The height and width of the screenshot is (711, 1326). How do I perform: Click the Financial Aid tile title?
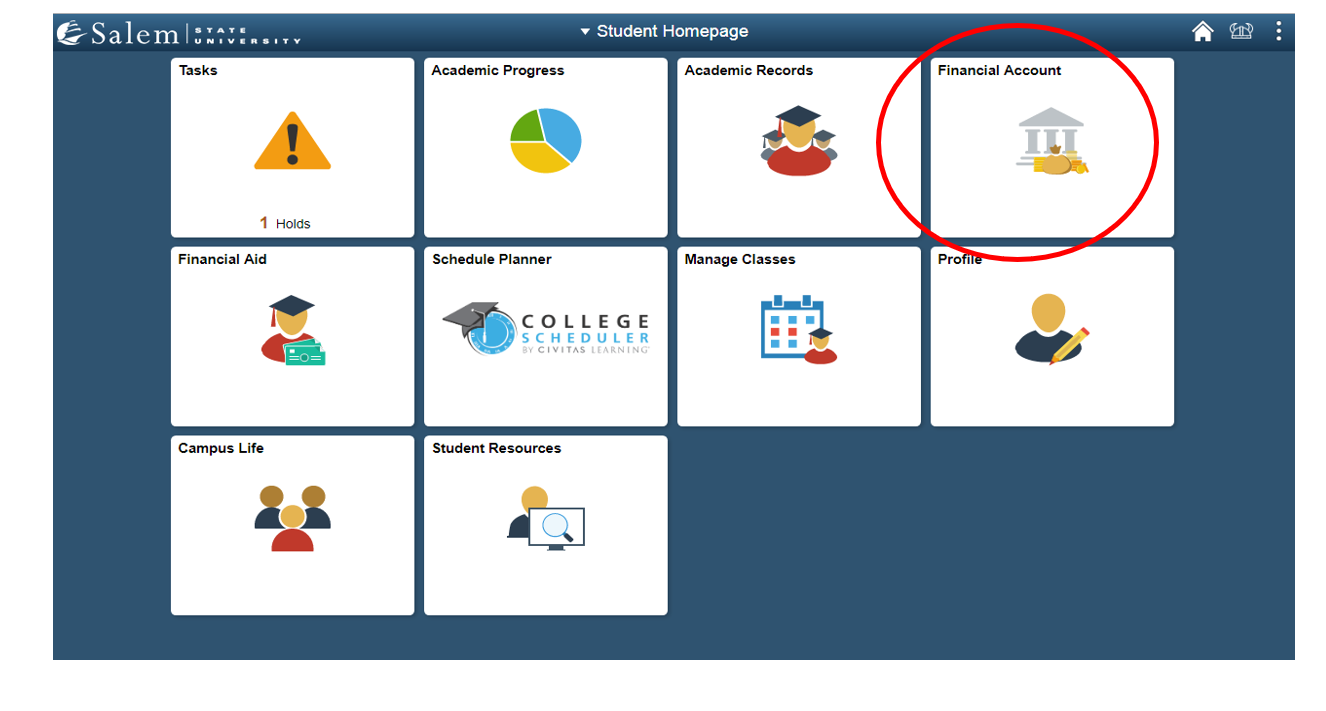click(222, 259)
